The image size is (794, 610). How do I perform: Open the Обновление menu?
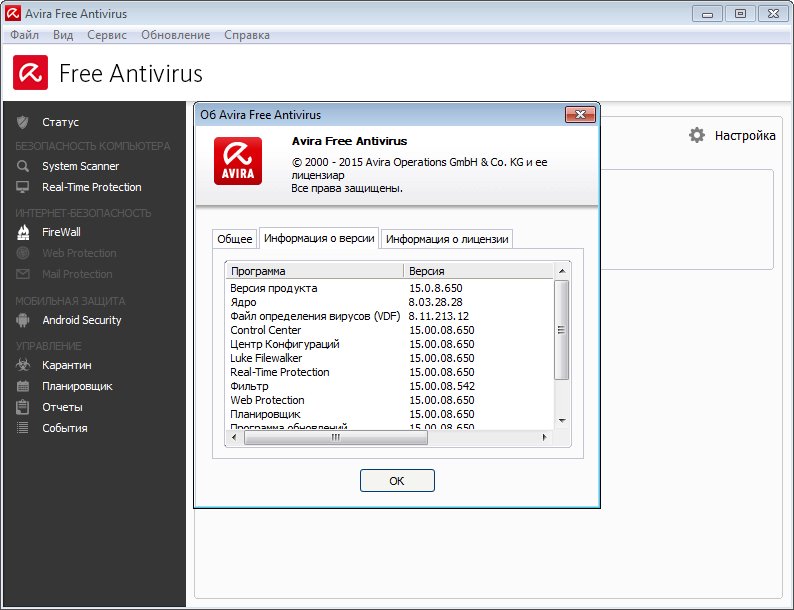coord(175,35)
